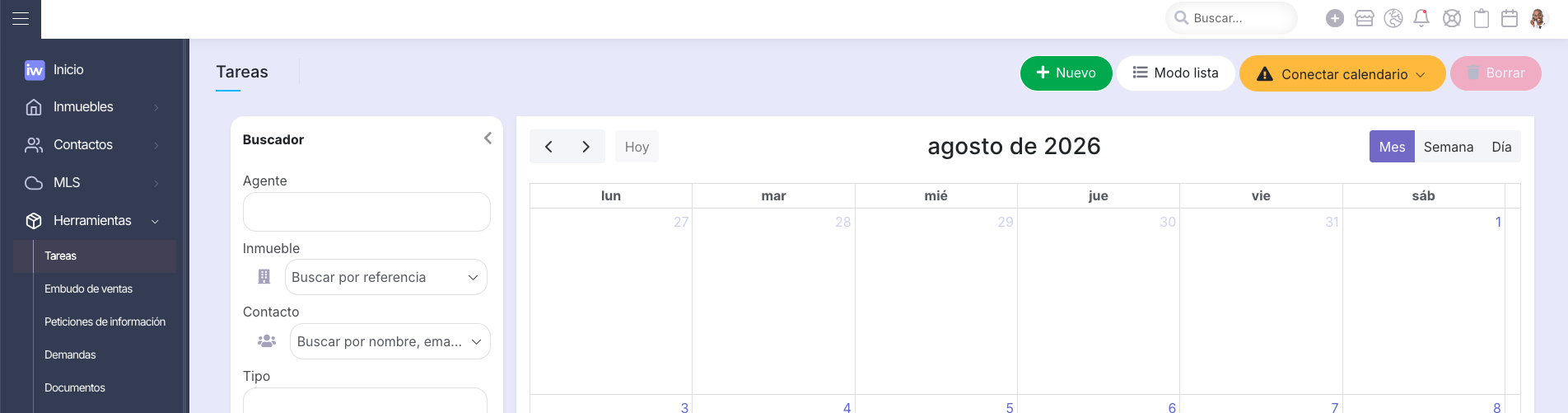Go to next month with right arrow
Screen dimensions: 1568x413
point(586,147)
